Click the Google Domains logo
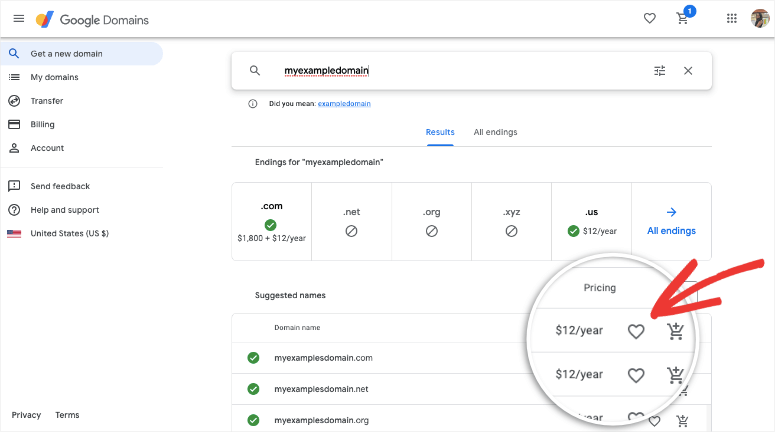Screen dimensions: 775x432 (x=92, y=20)
